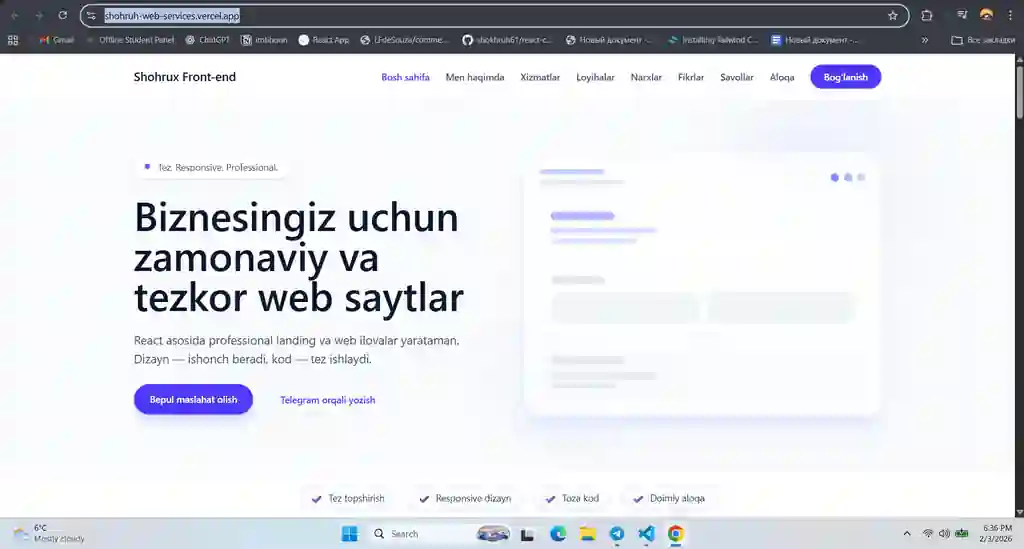Image resolution: width=1024 pixels, height=549 pixels.
Task: Open Loyihalar nav item
Action: click(595, 77)
